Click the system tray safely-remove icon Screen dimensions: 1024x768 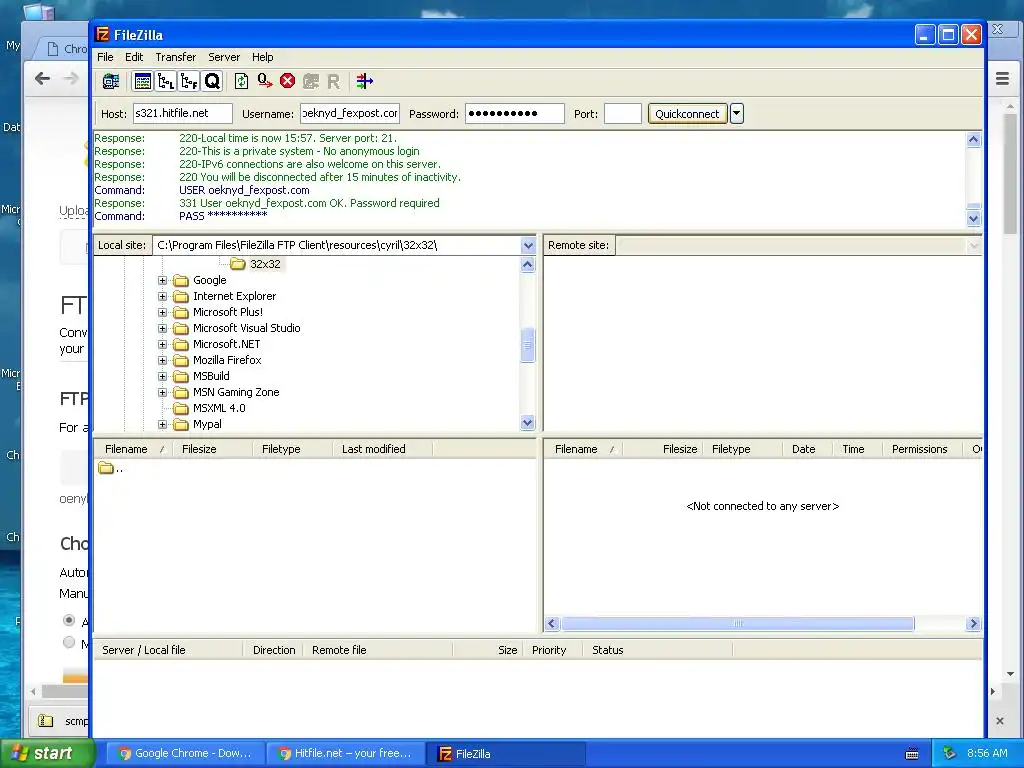click(x=949, y=753)
